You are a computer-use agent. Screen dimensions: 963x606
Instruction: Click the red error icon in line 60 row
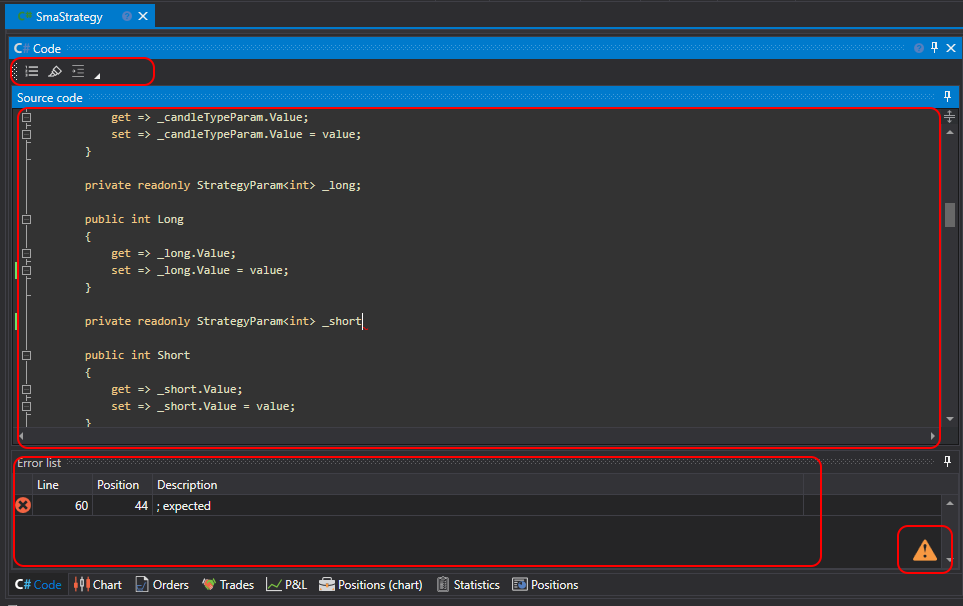pos(23,505)
